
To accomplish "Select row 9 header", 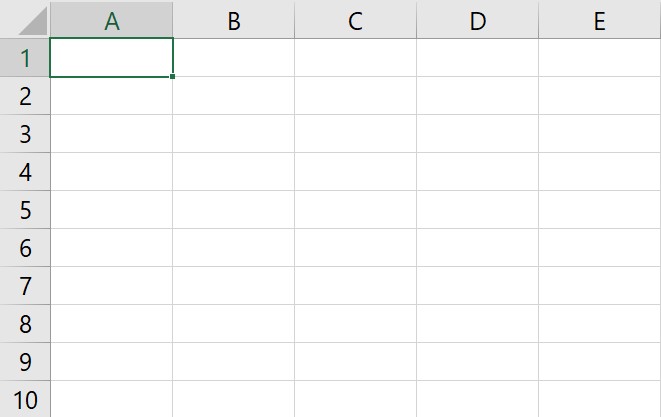I will 25,361.
